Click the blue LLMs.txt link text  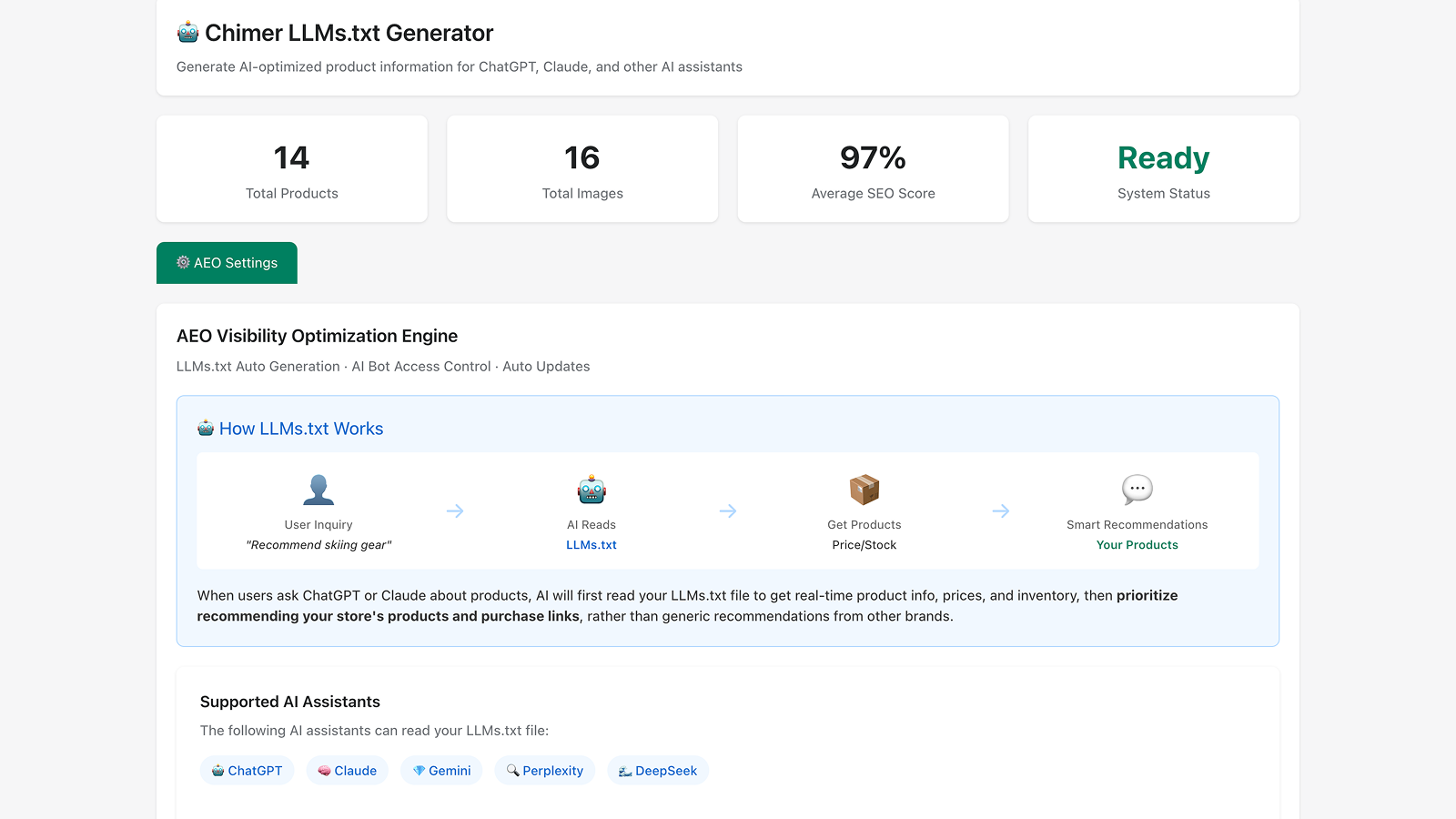(591, 545)
